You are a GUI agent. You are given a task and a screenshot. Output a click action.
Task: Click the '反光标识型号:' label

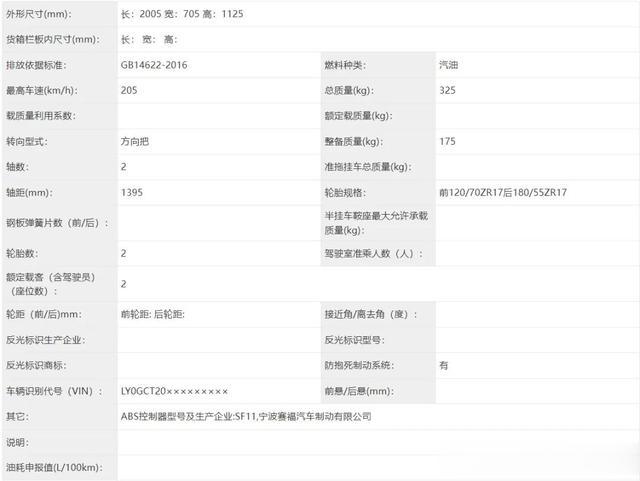click(x=354, y=340)
